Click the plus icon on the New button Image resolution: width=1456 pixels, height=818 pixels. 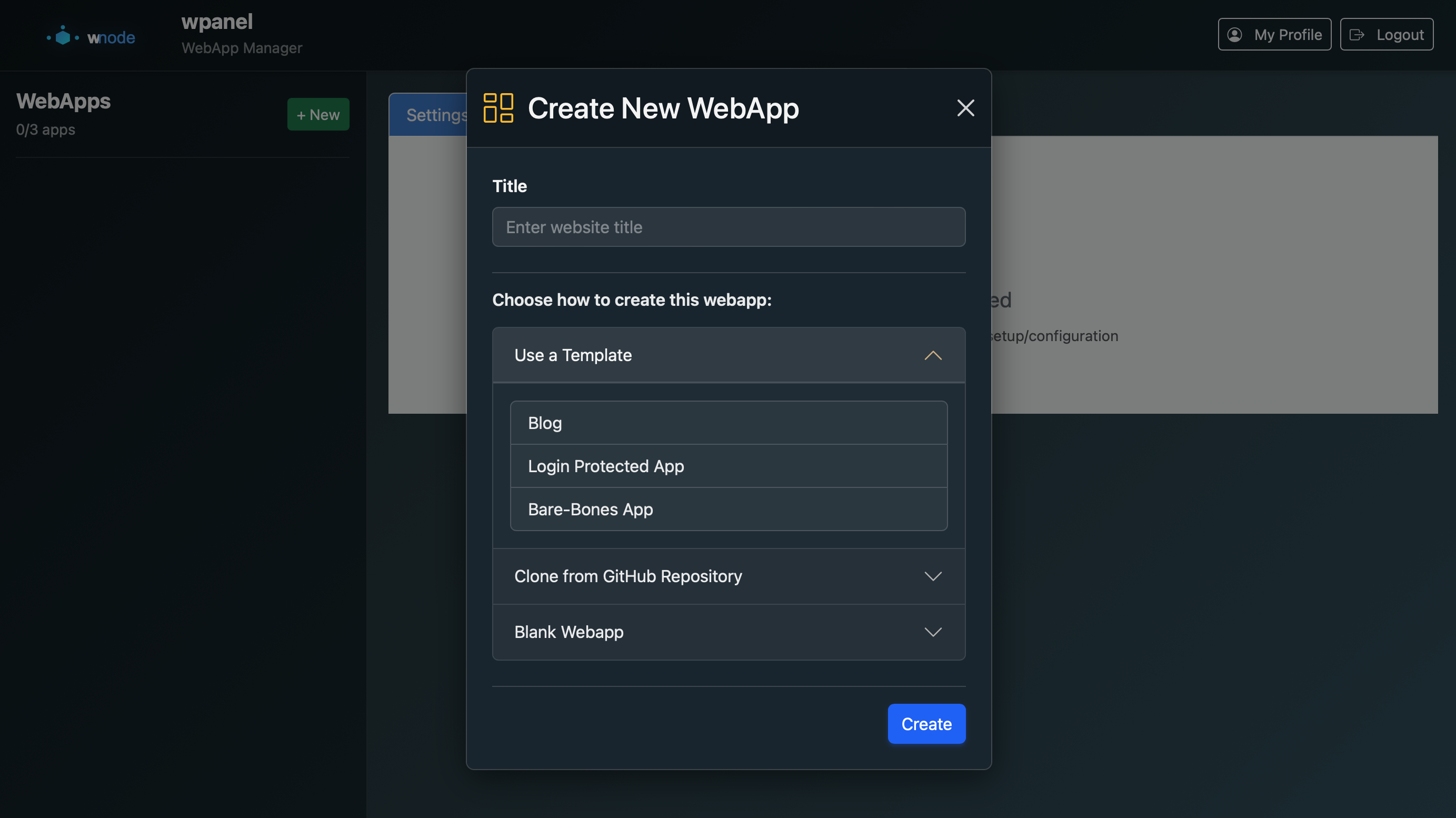coord(301,114)
